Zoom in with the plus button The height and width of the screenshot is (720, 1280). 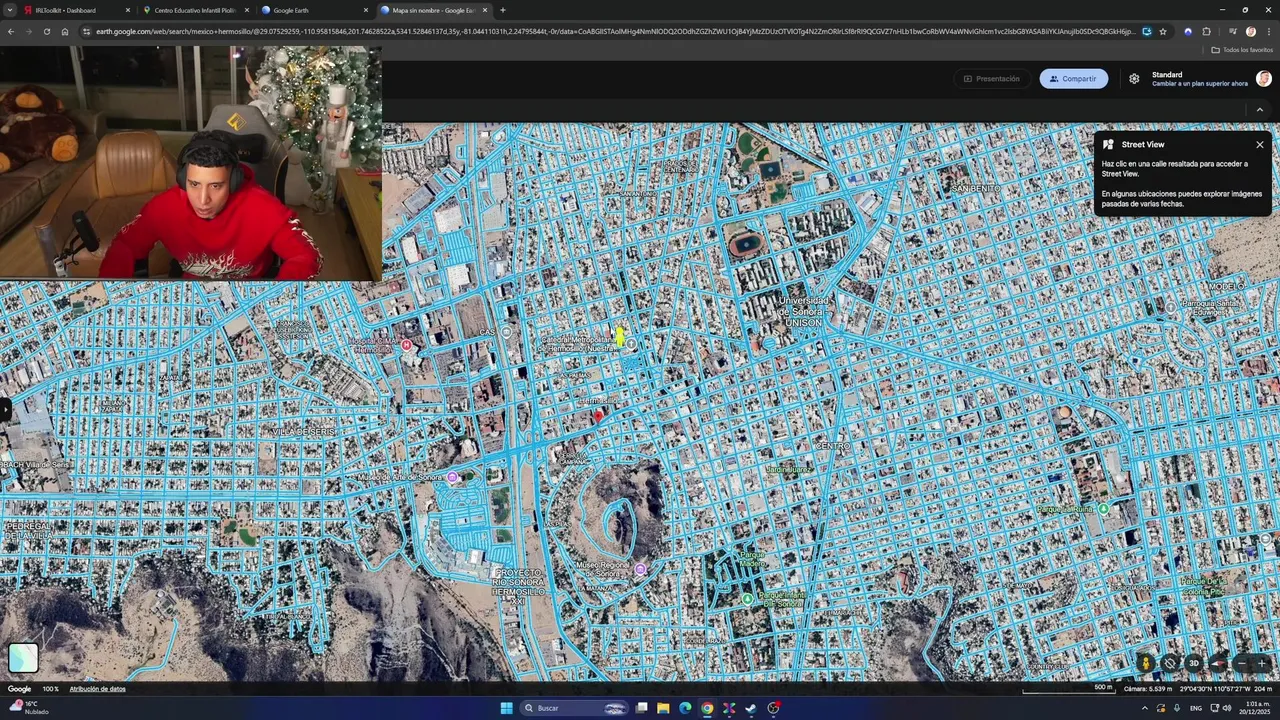point(1262,663)
